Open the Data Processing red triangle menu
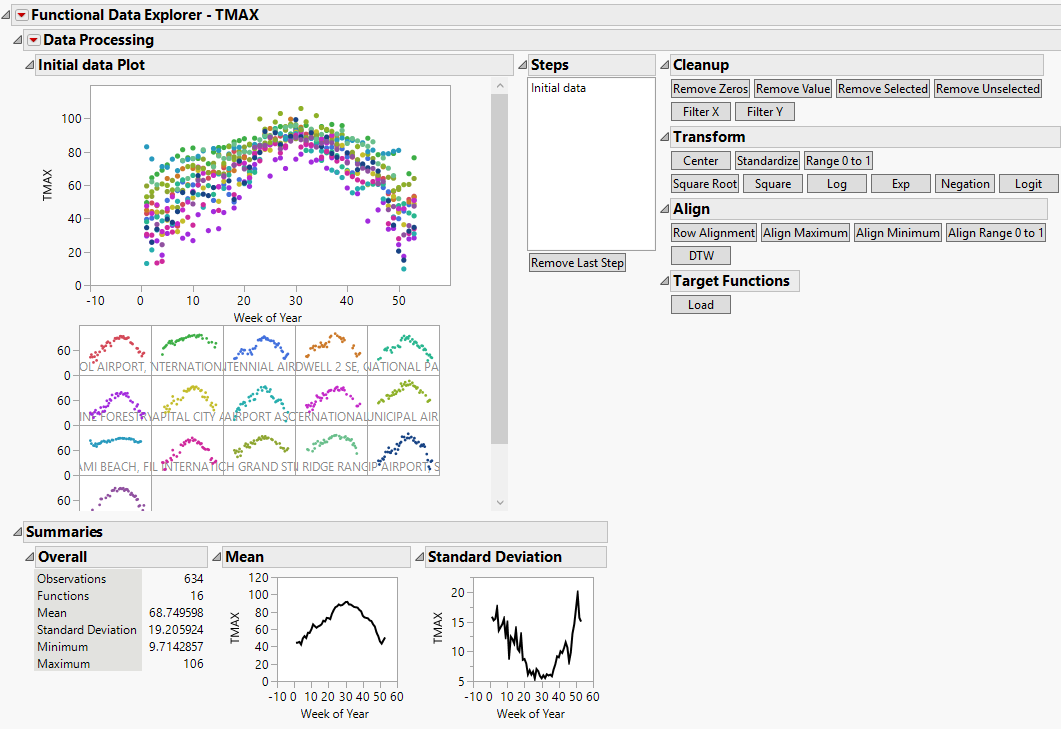The image size is (1061, 729). (x=34, y=40)
